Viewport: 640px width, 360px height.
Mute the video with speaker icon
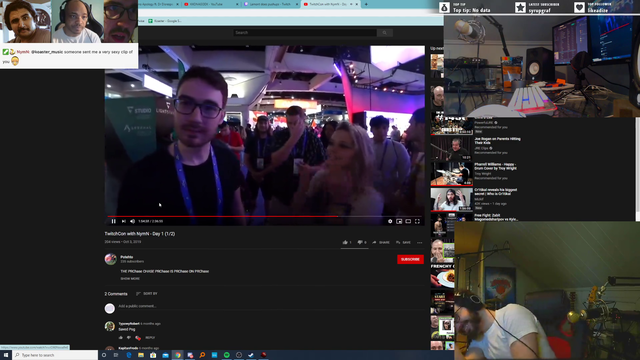click(133, 221)
